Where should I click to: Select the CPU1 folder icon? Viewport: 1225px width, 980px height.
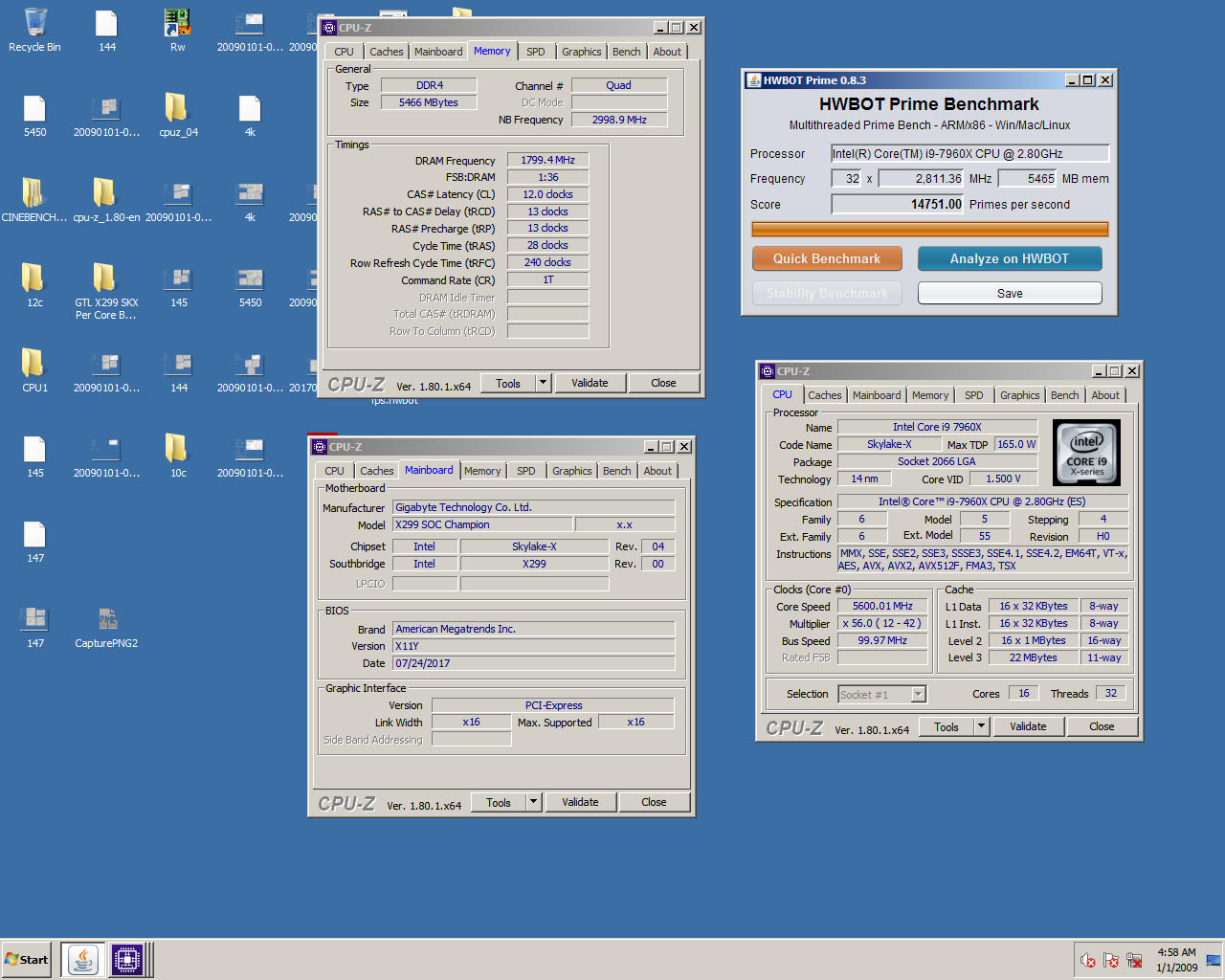(x=34, y=370)
